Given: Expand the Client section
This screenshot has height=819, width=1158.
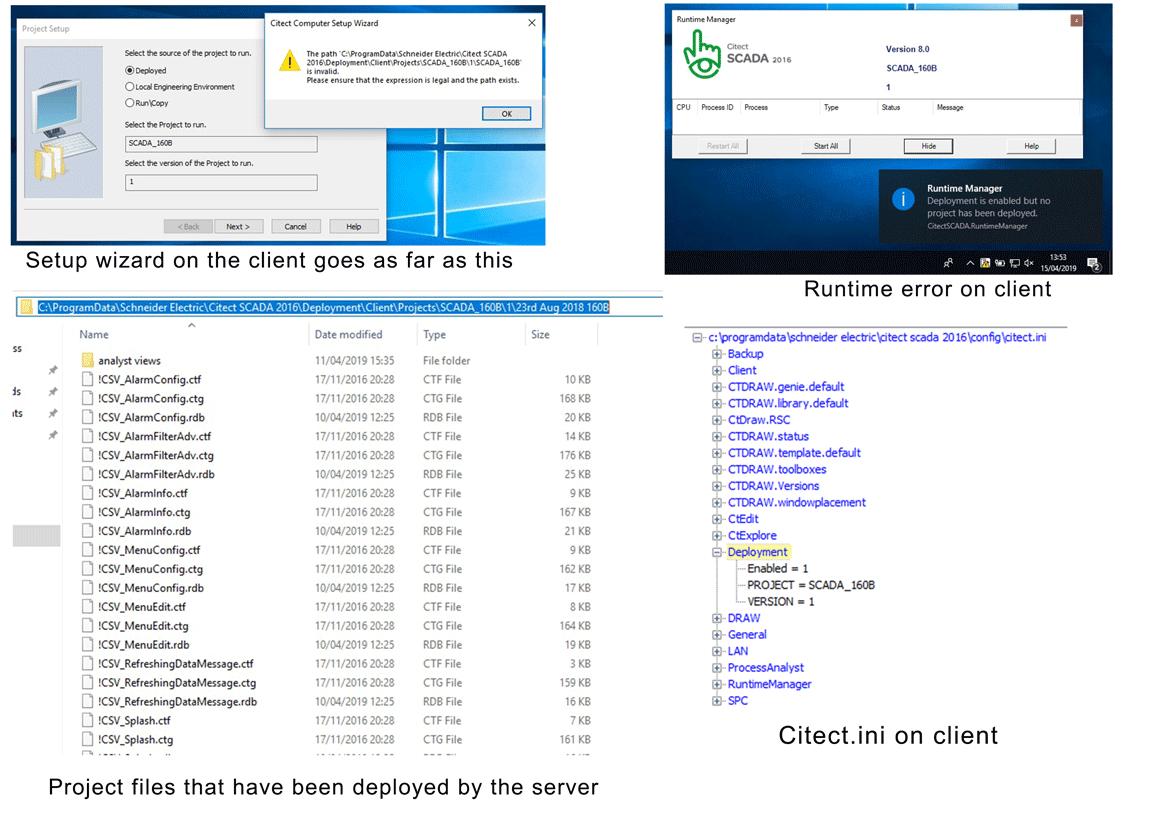Looking at the screenshot, I should pyautogui.click(x=716, y=371).
